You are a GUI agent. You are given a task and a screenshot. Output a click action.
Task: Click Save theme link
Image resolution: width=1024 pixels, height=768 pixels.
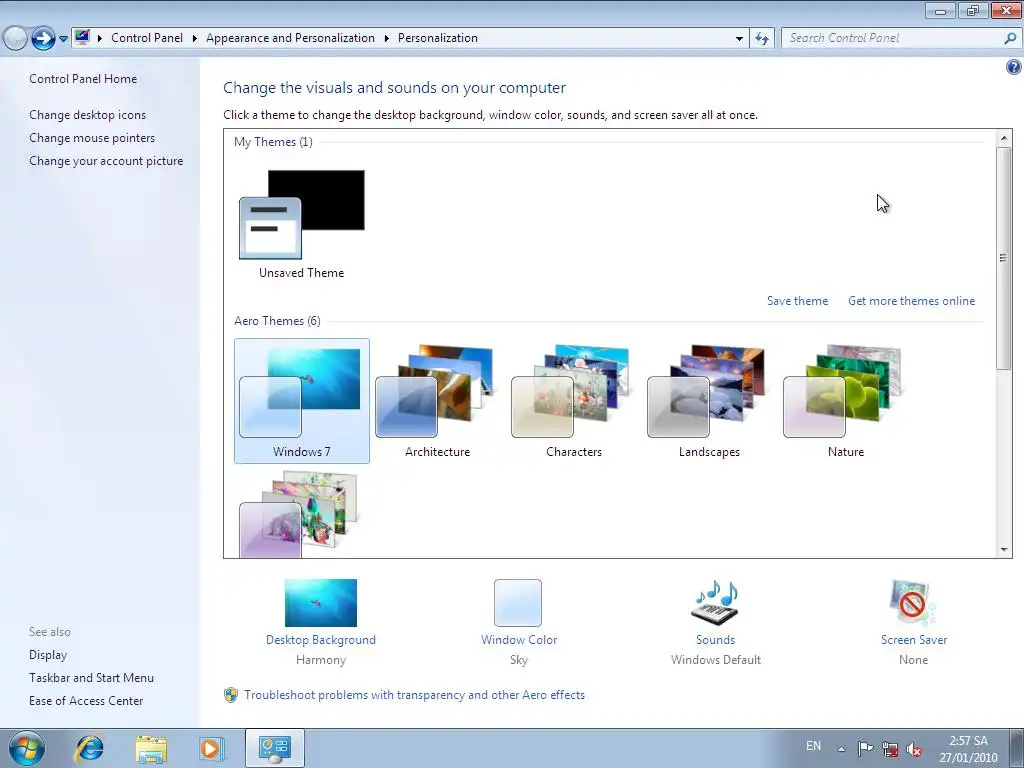pos(797,301)
